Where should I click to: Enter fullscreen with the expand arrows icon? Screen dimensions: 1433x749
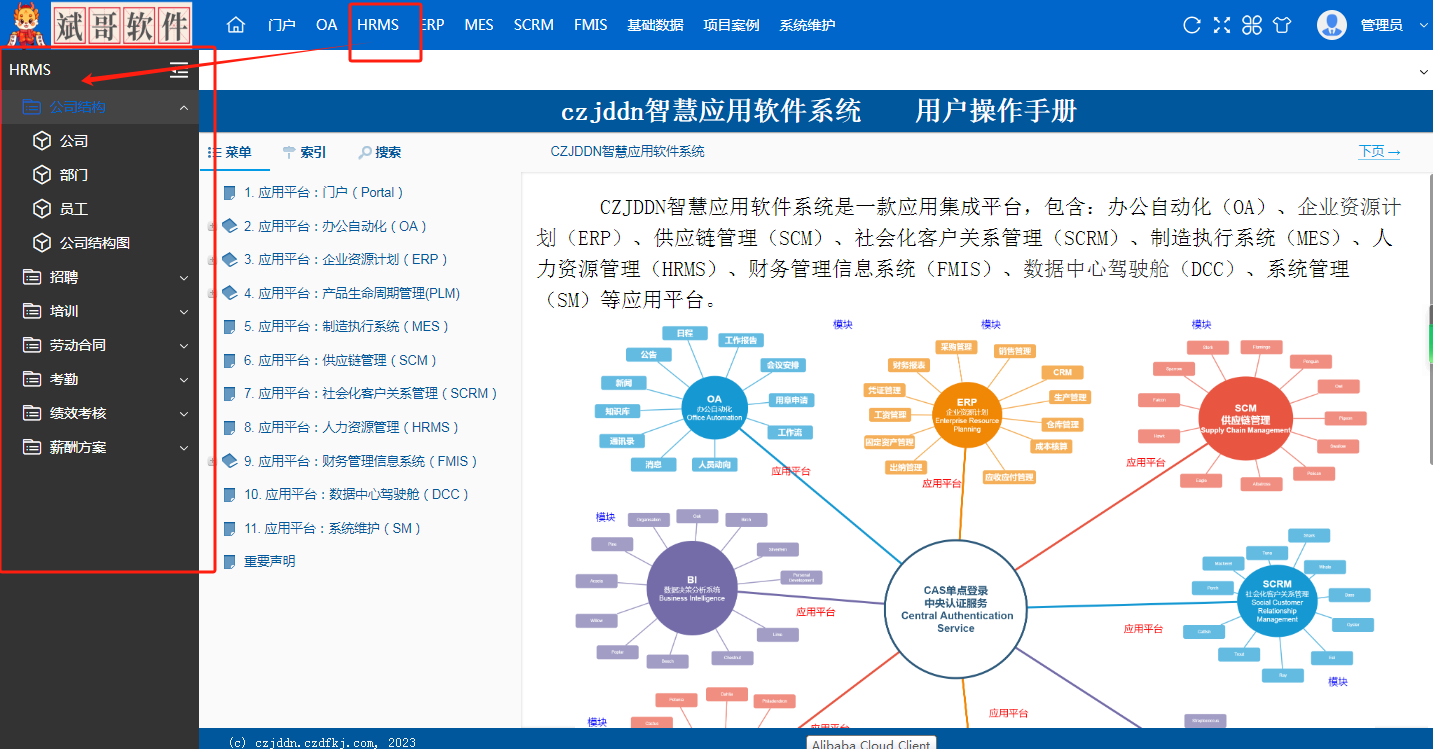pos(1221,25)
